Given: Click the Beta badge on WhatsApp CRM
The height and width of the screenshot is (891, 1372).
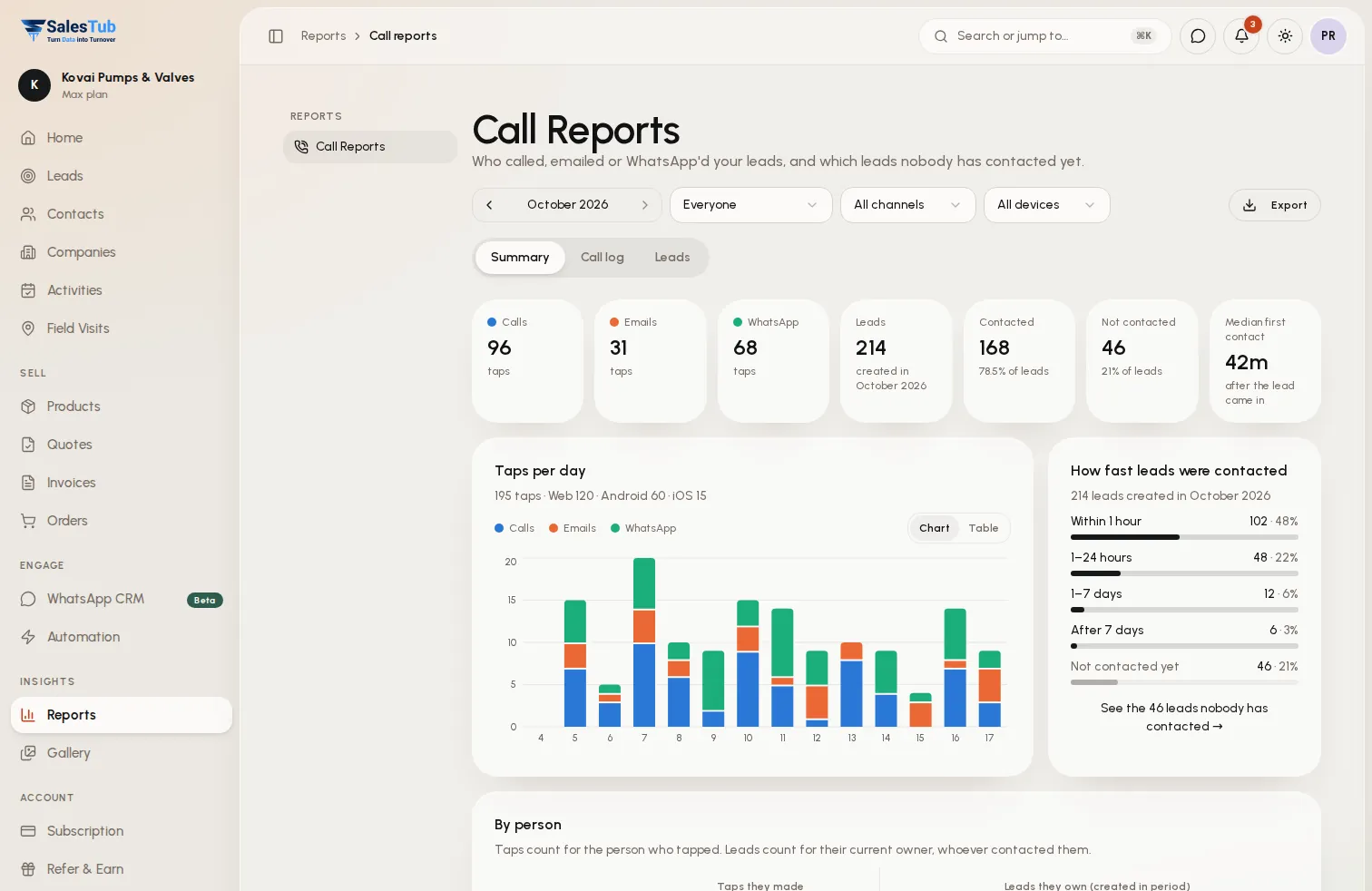Looking at the screenshot, I should coord(205,600).
